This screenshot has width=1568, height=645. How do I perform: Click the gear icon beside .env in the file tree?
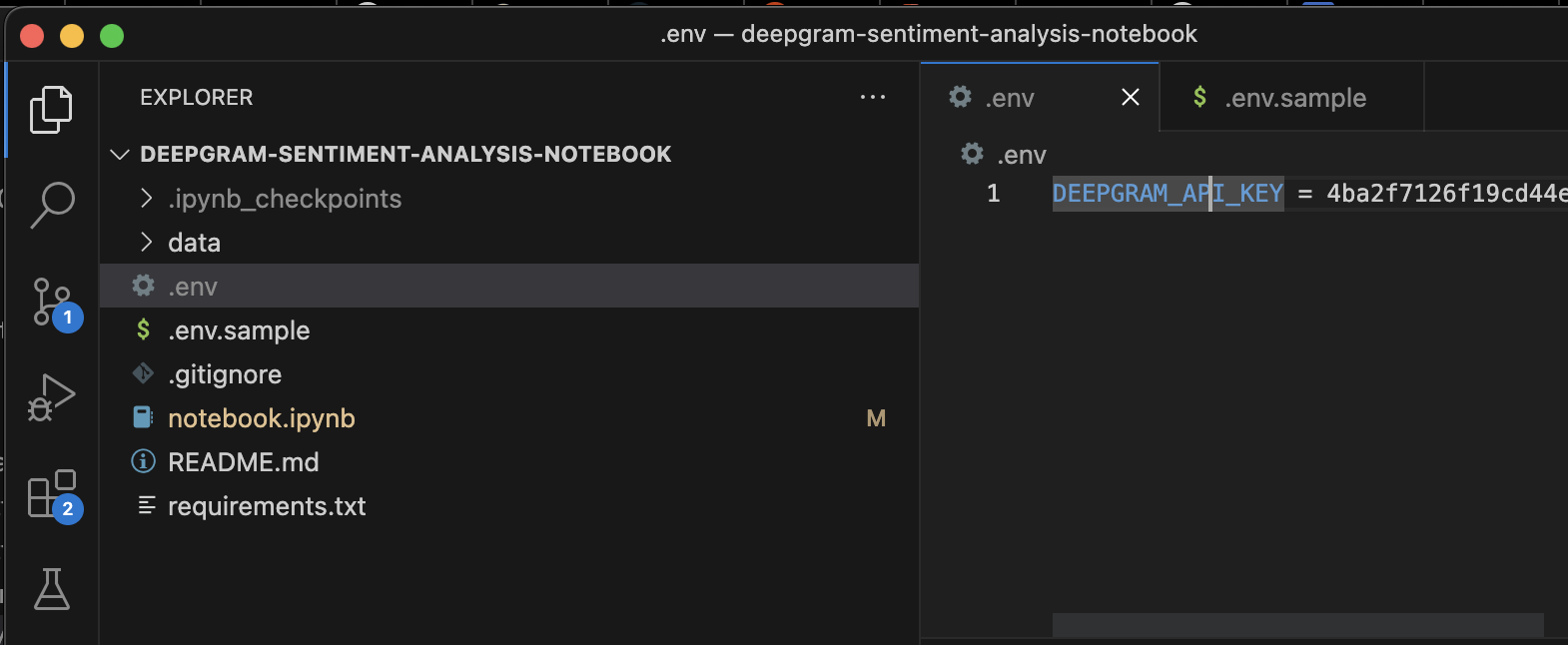144,287
